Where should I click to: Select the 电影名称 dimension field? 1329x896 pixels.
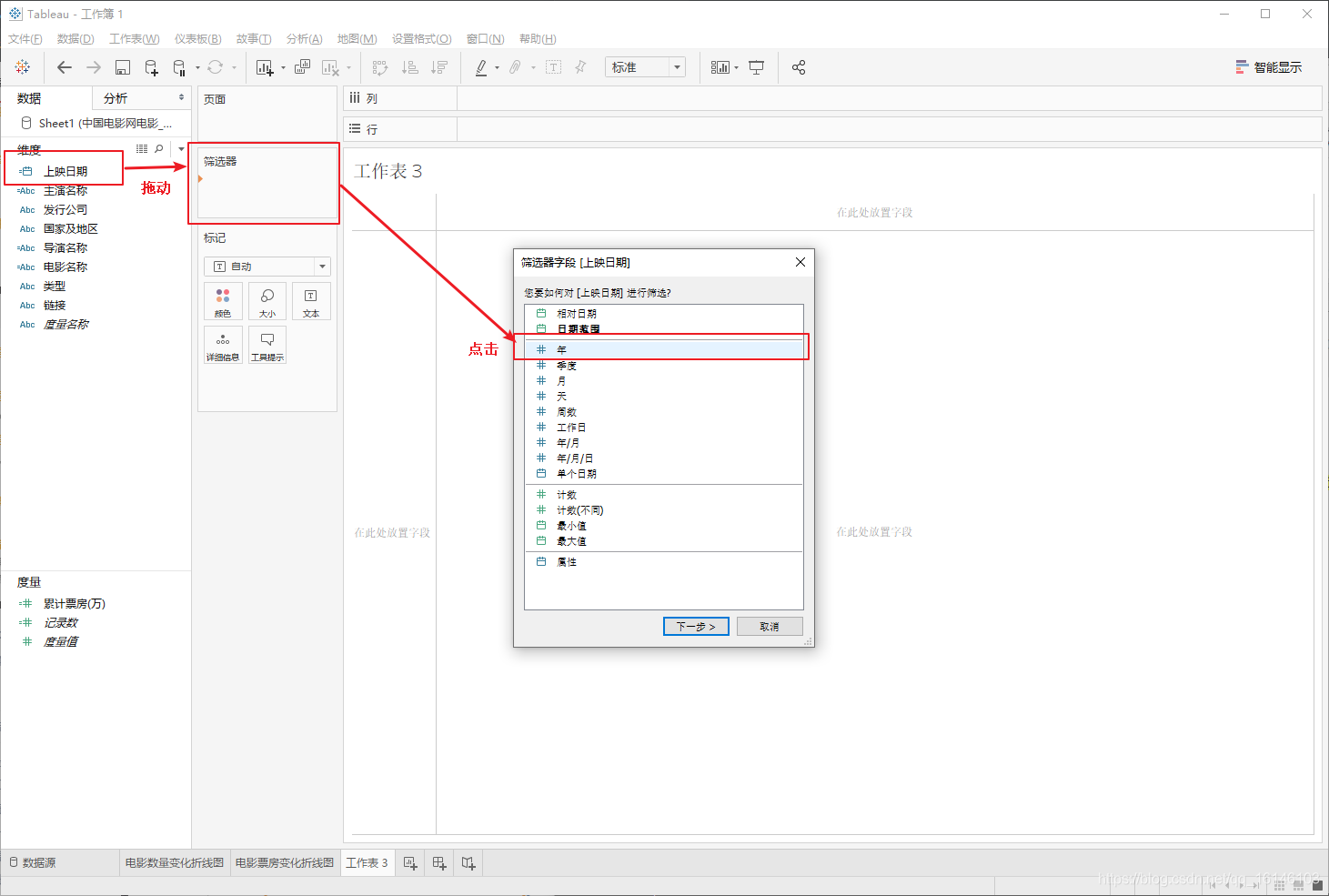pyautogui.click(x=65, y=267)
